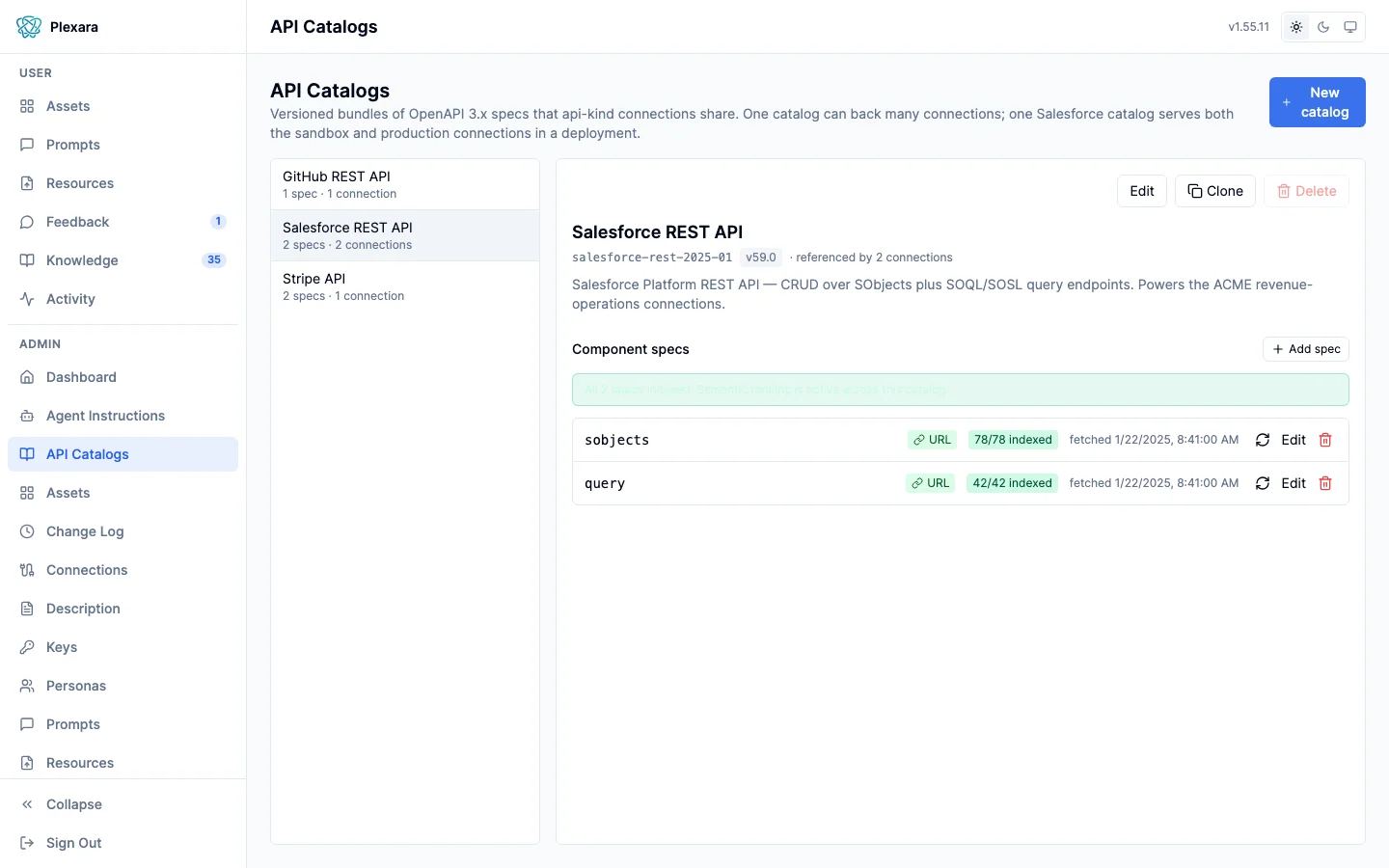This screenshot has height=868, width=1389.
Task: Select Salesforce REST API catalog in list
Action: pos(405,235)
